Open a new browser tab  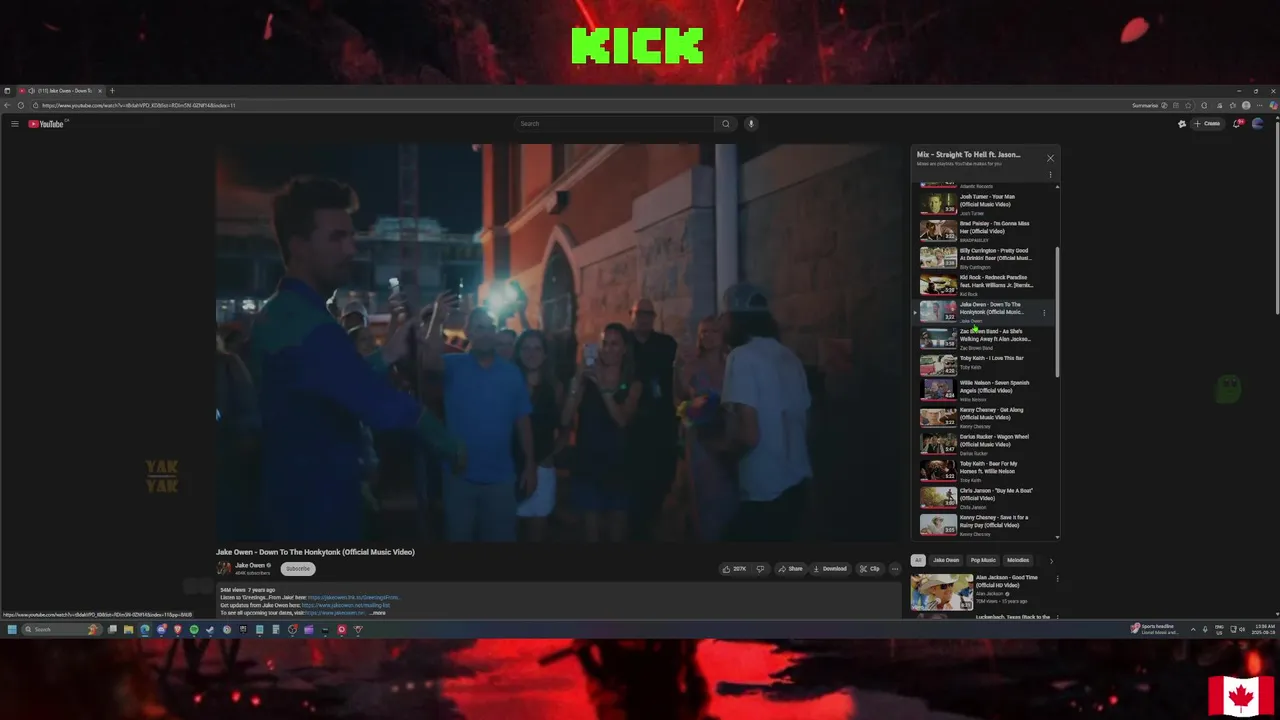[x=112, y=91]
